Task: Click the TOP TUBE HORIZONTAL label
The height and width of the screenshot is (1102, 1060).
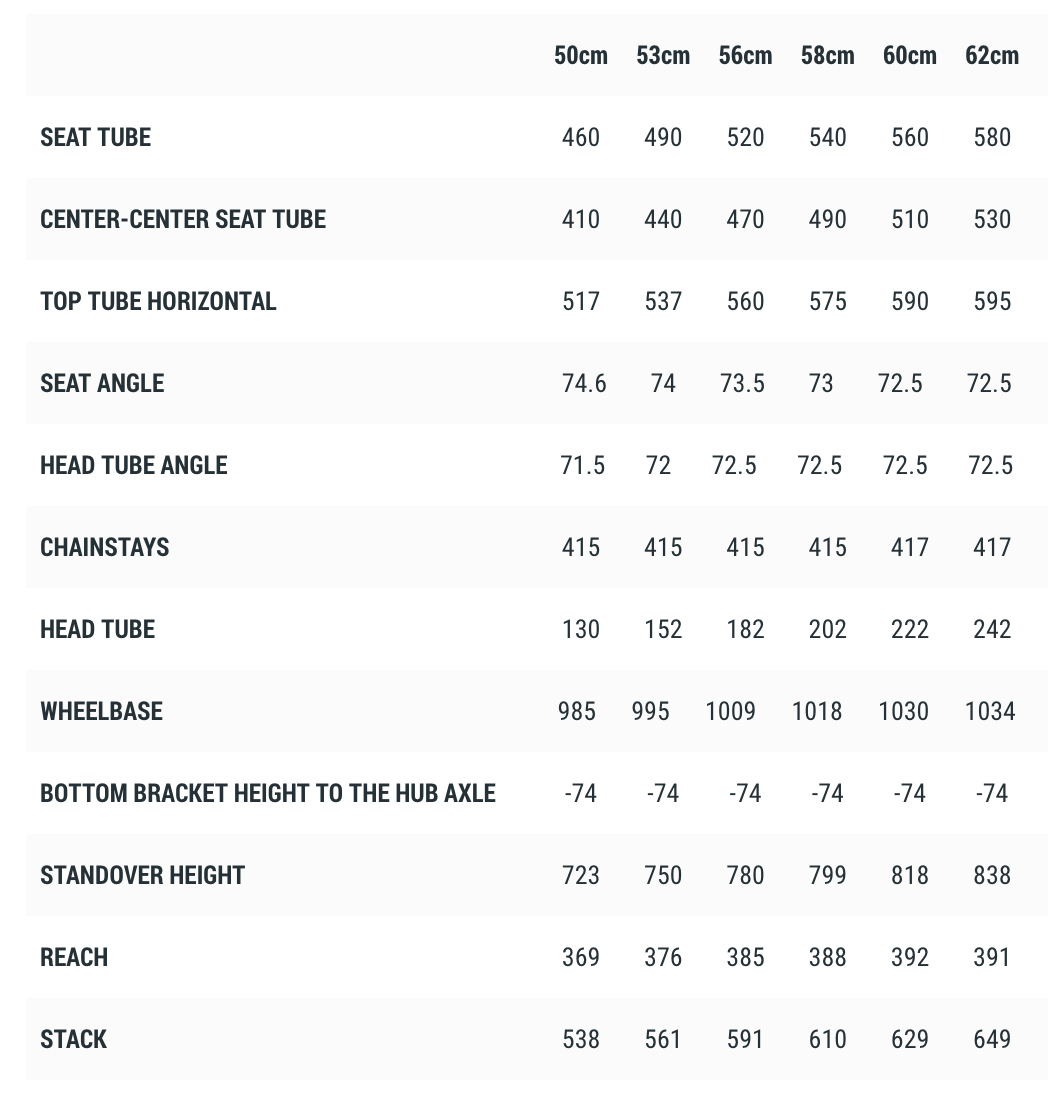Action: pos(158,301)
